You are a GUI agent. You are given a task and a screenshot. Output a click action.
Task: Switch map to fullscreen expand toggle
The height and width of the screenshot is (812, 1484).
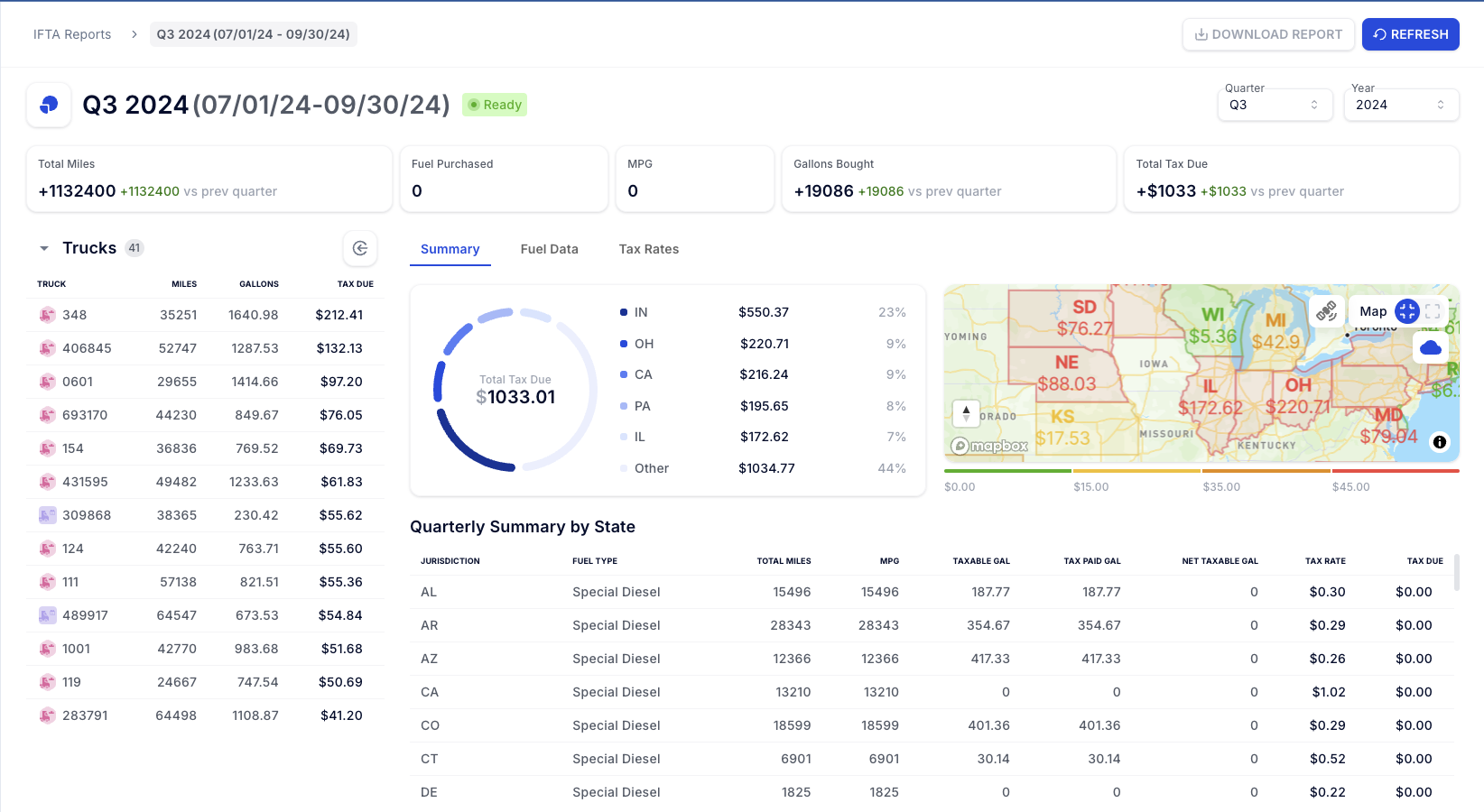tap(1433, 311)
